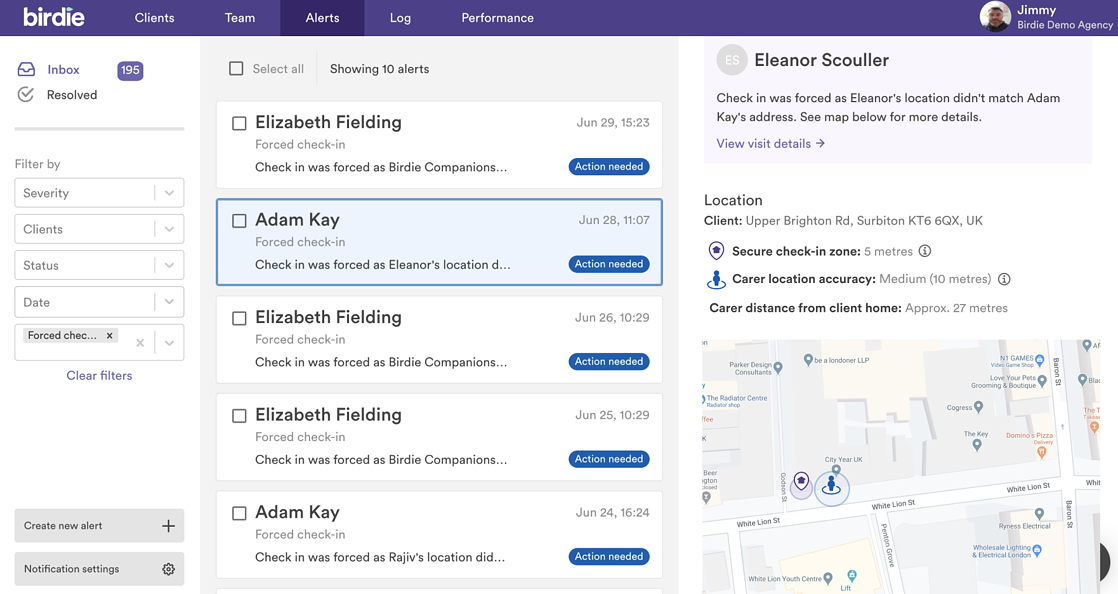Check the Elizabeth Fielding Jun 29 alert
Screen dimensions: 1118x594
[240, 123]
